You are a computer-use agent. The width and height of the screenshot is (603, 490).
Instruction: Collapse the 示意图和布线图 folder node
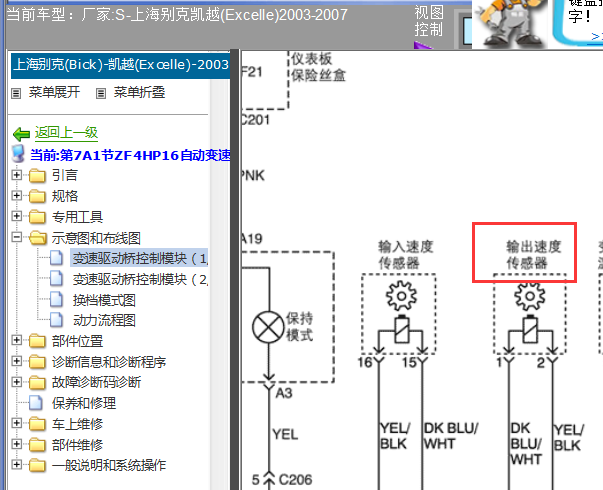click(17, 237)
